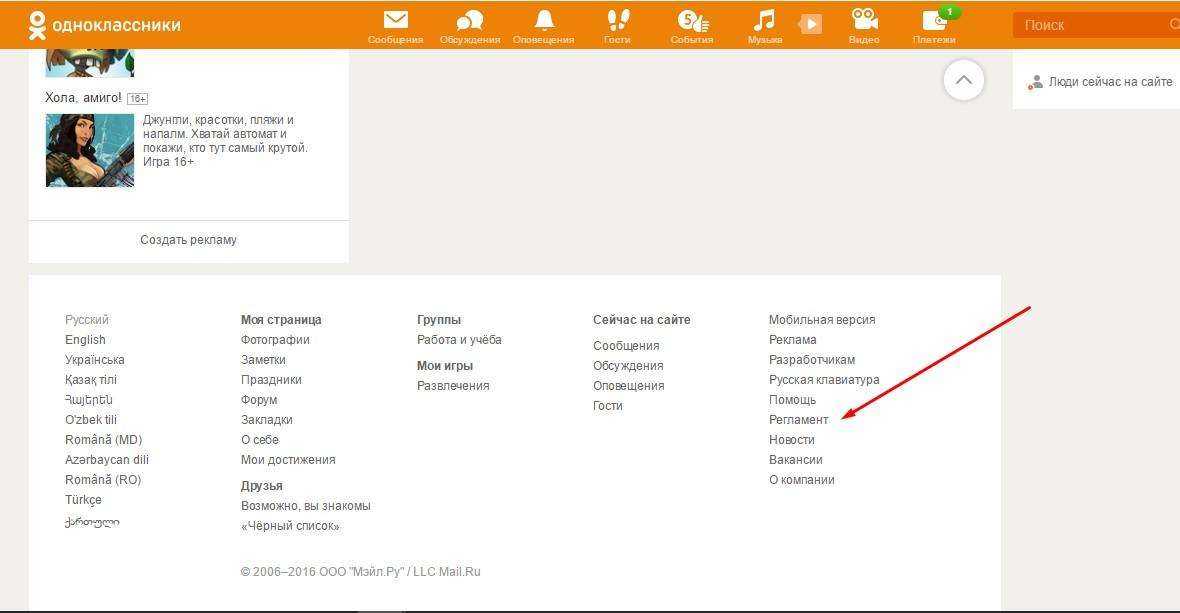
Task: Open Группы footer heading link
Action: coord(439,320)
